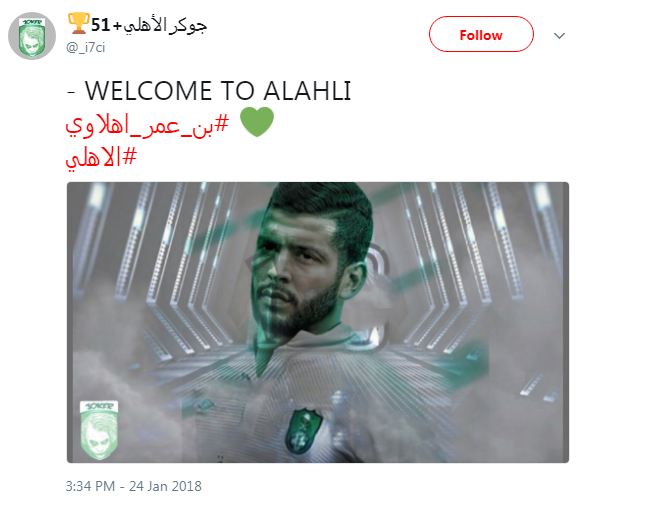Open the @_i7ci handle link
This screenshot has width=662, height=506.
point(86,47)
